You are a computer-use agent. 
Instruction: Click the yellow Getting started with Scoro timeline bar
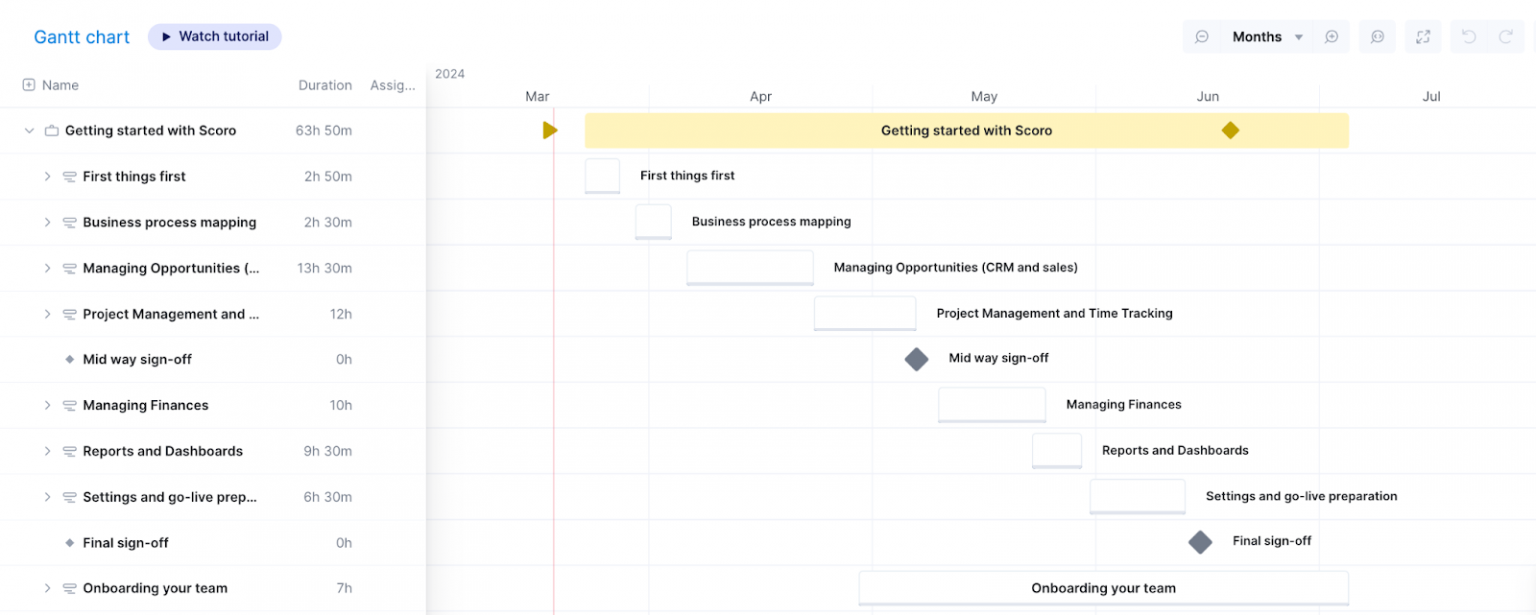click(x=966, y=130)
